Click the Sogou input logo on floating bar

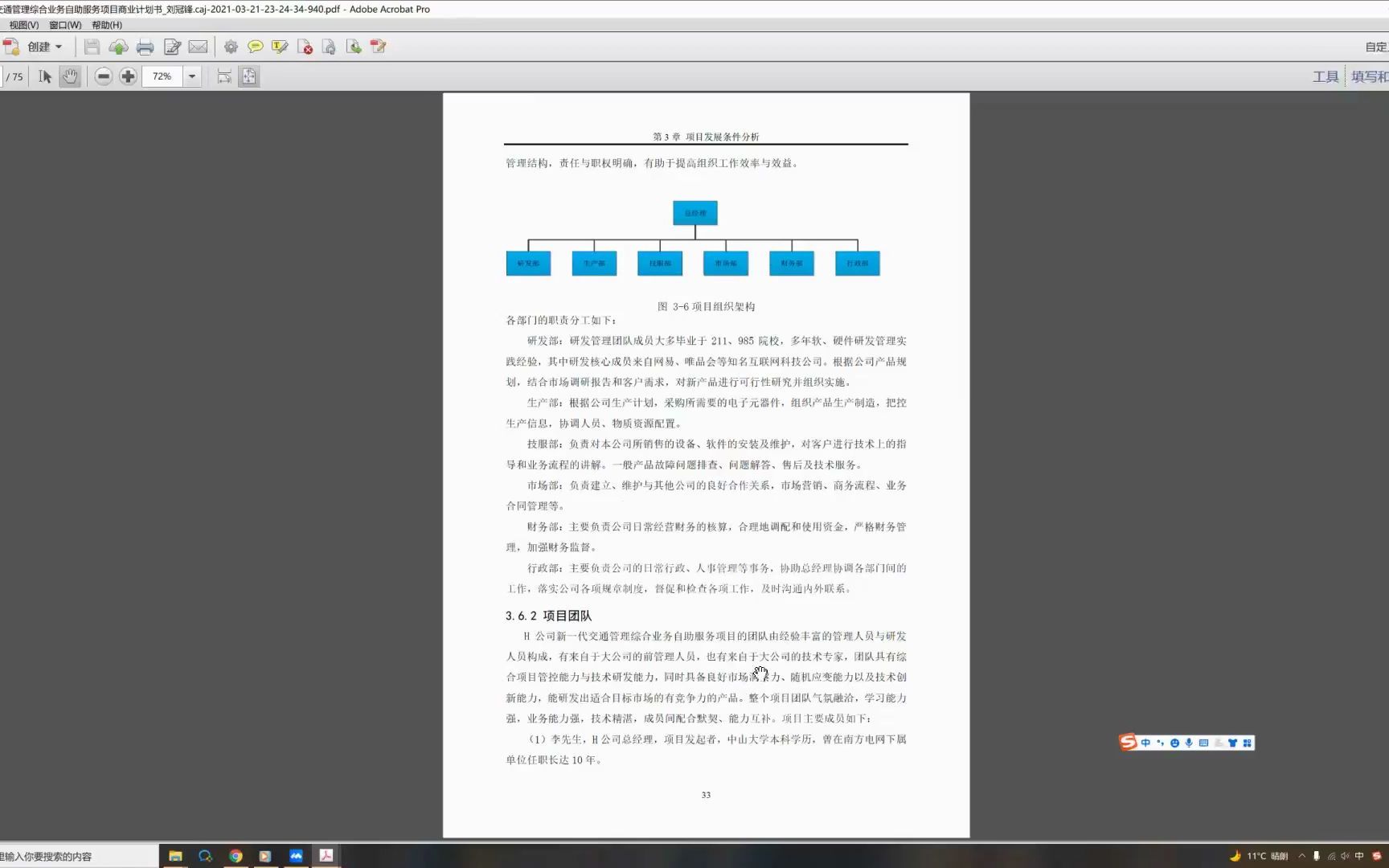[x=1129, y=743]
